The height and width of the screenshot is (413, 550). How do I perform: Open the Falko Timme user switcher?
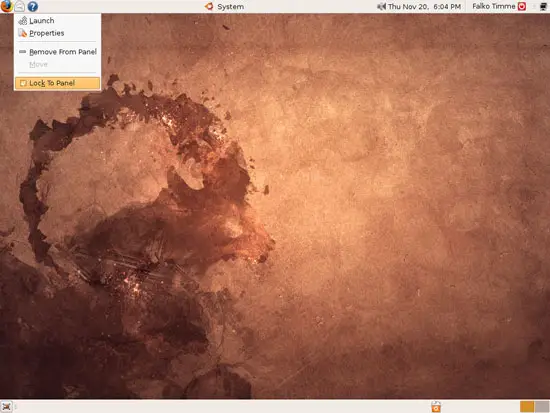point(494,6)
